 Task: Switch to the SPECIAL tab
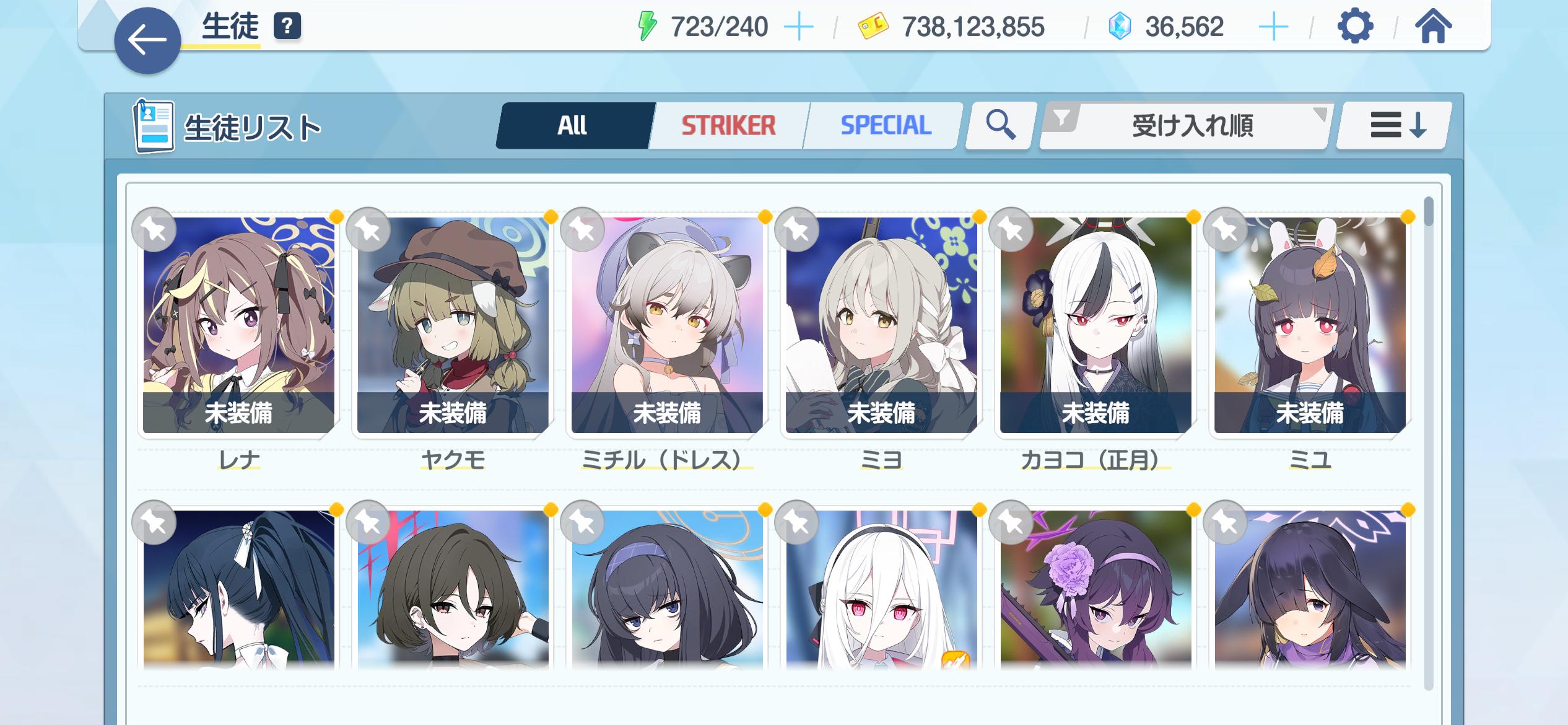(886, 126)
